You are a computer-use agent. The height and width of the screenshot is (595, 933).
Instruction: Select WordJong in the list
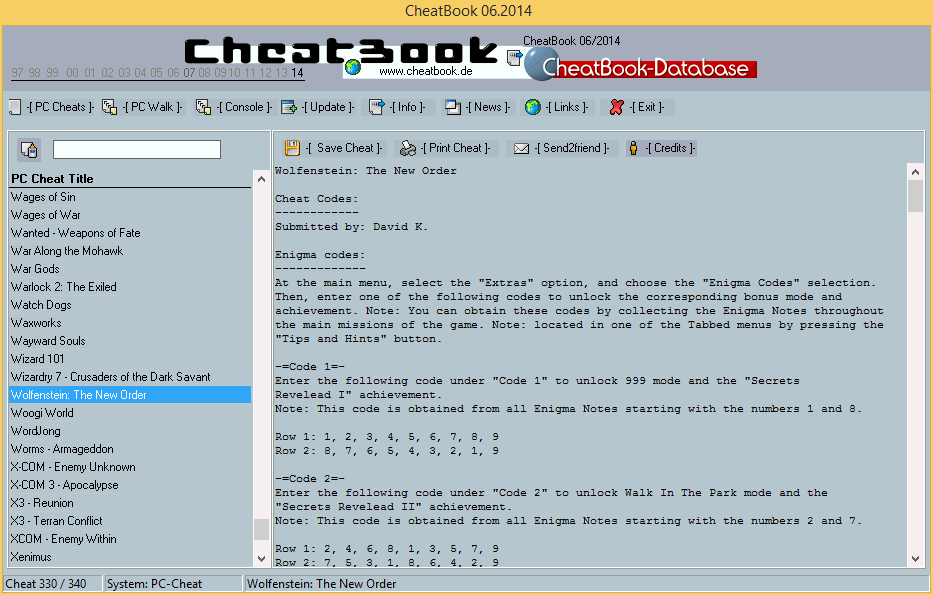coord(130,431)
